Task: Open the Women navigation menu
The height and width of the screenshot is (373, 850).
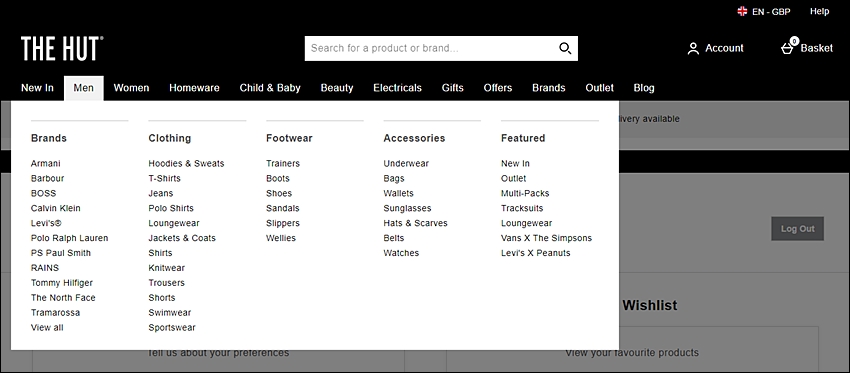Action: pos(131,88)
